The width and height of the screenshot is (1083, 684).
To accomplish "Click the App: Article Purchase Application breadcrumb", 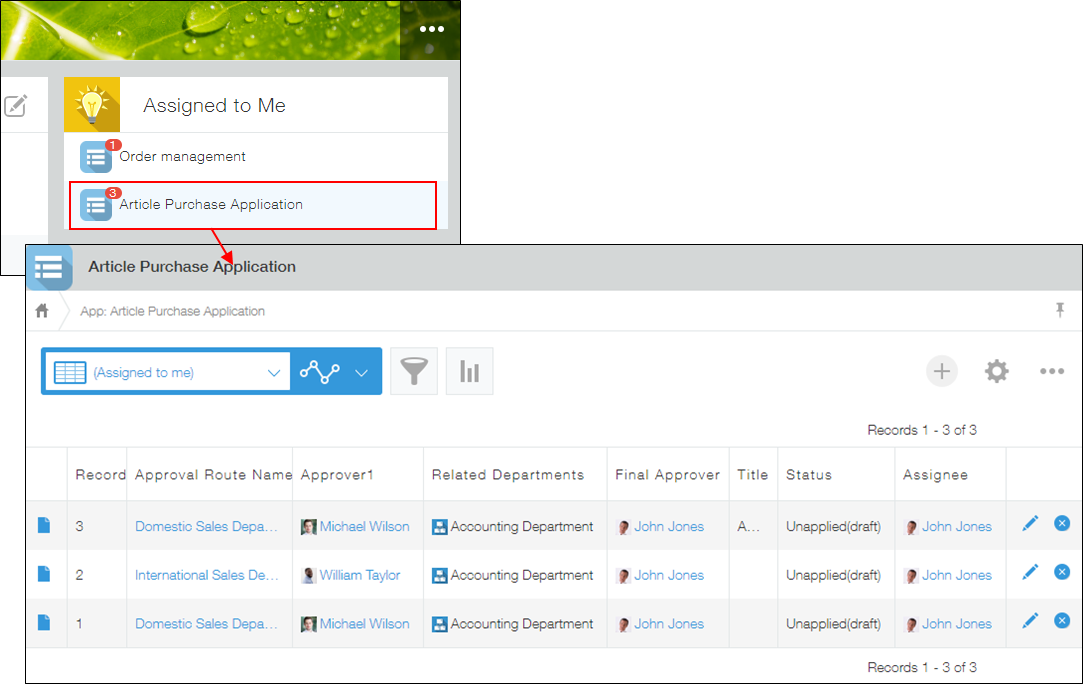I will 172,311.
